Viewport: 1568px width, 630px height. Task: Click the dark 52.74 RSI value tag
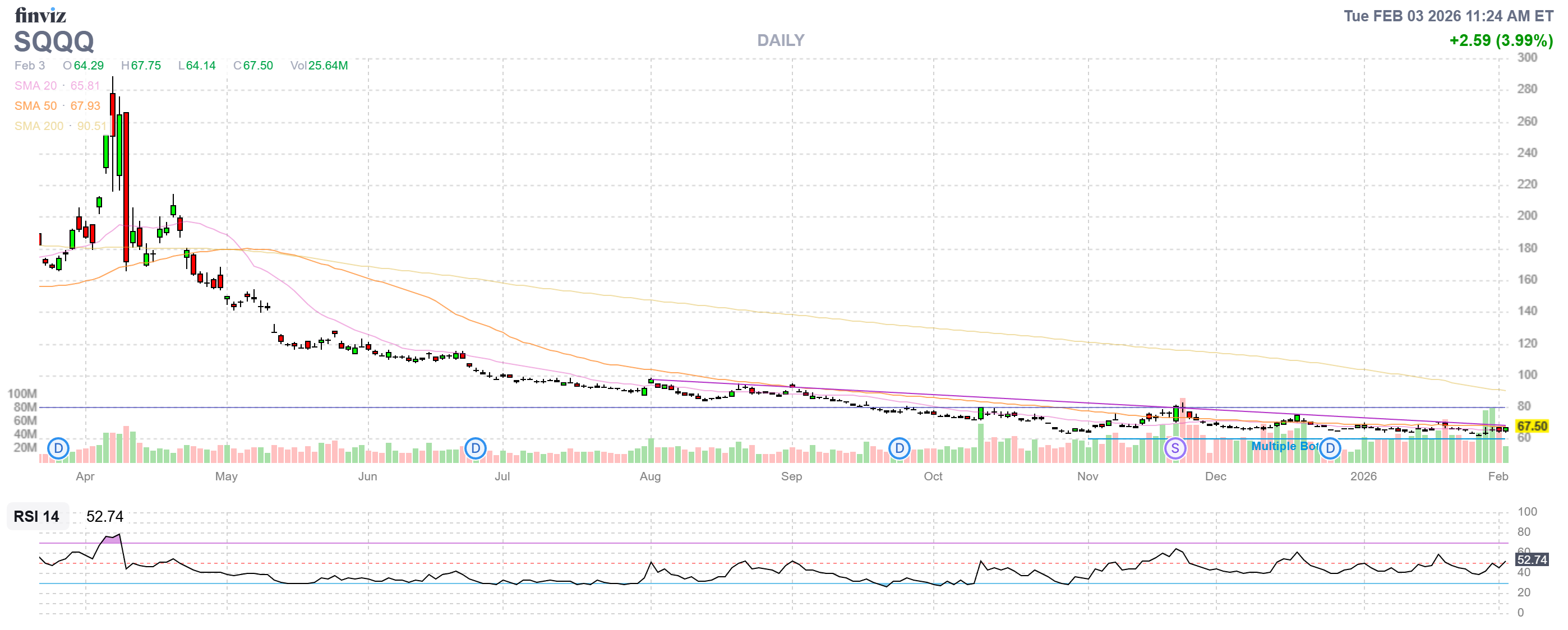pos(1532,560)
